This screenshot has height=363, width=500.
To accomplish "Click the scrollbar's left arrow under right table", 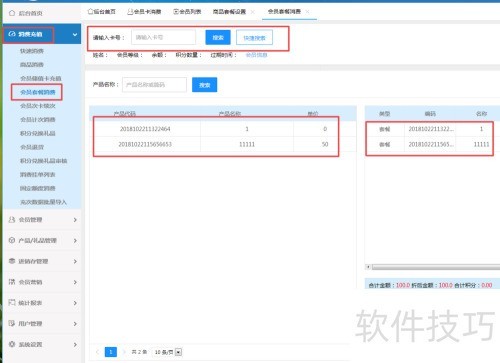I will click(x=368, y=267).
